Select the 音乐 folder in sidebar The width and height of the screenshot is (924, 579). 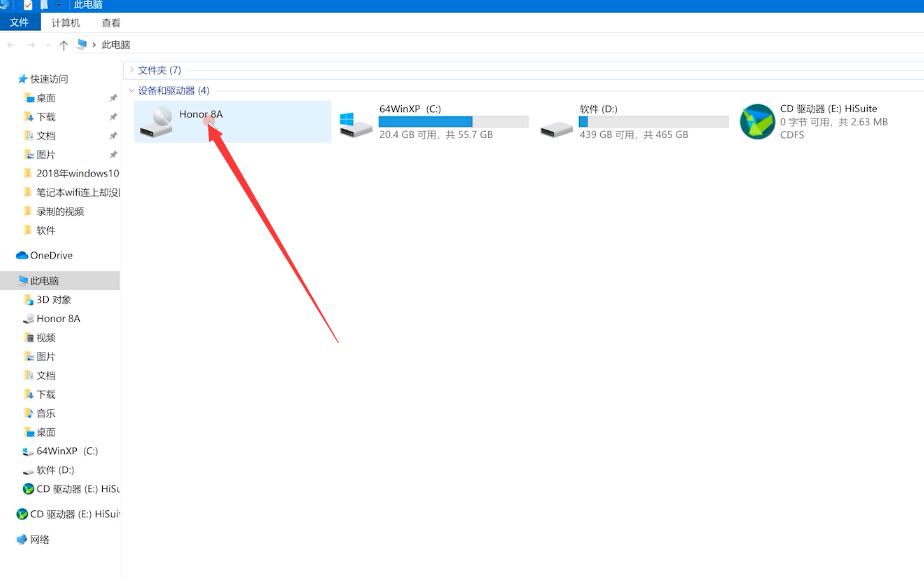(39, 413)
